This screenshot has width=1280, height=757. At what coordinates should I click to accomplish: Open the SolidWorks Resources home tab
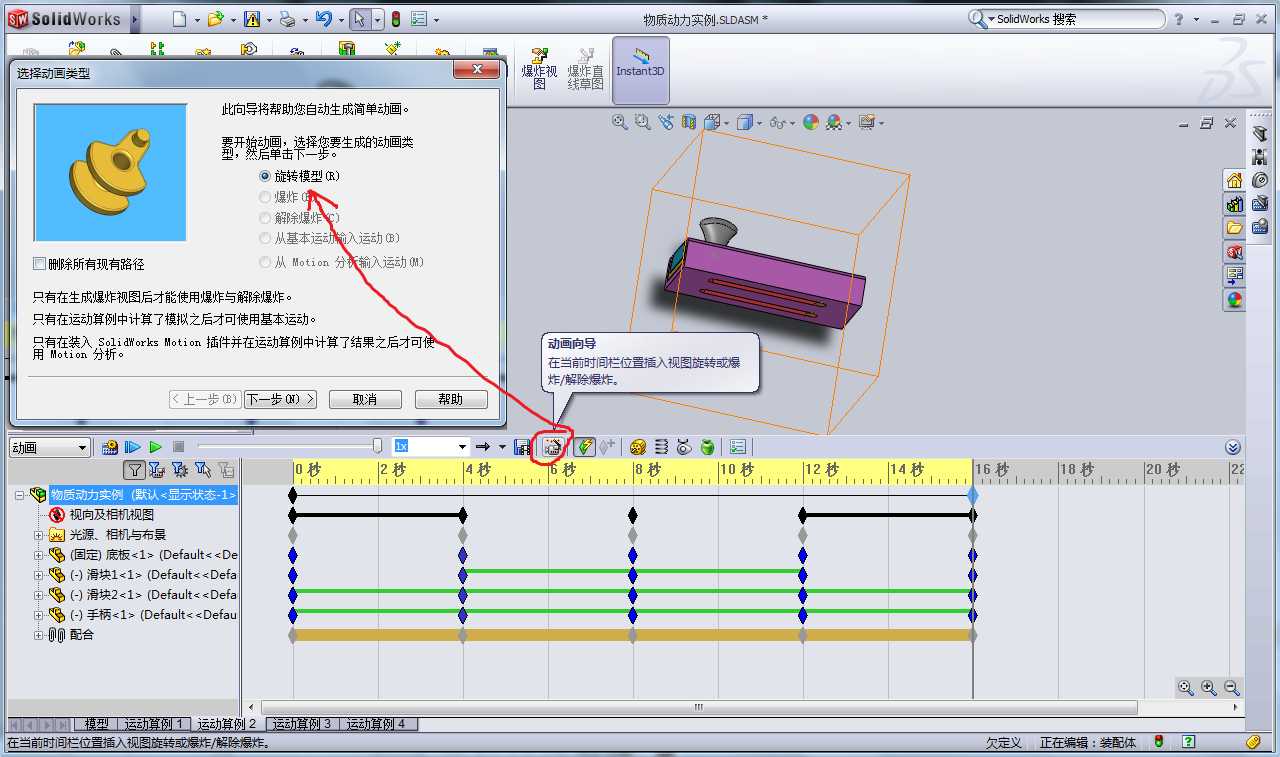tap(1234, 181)
